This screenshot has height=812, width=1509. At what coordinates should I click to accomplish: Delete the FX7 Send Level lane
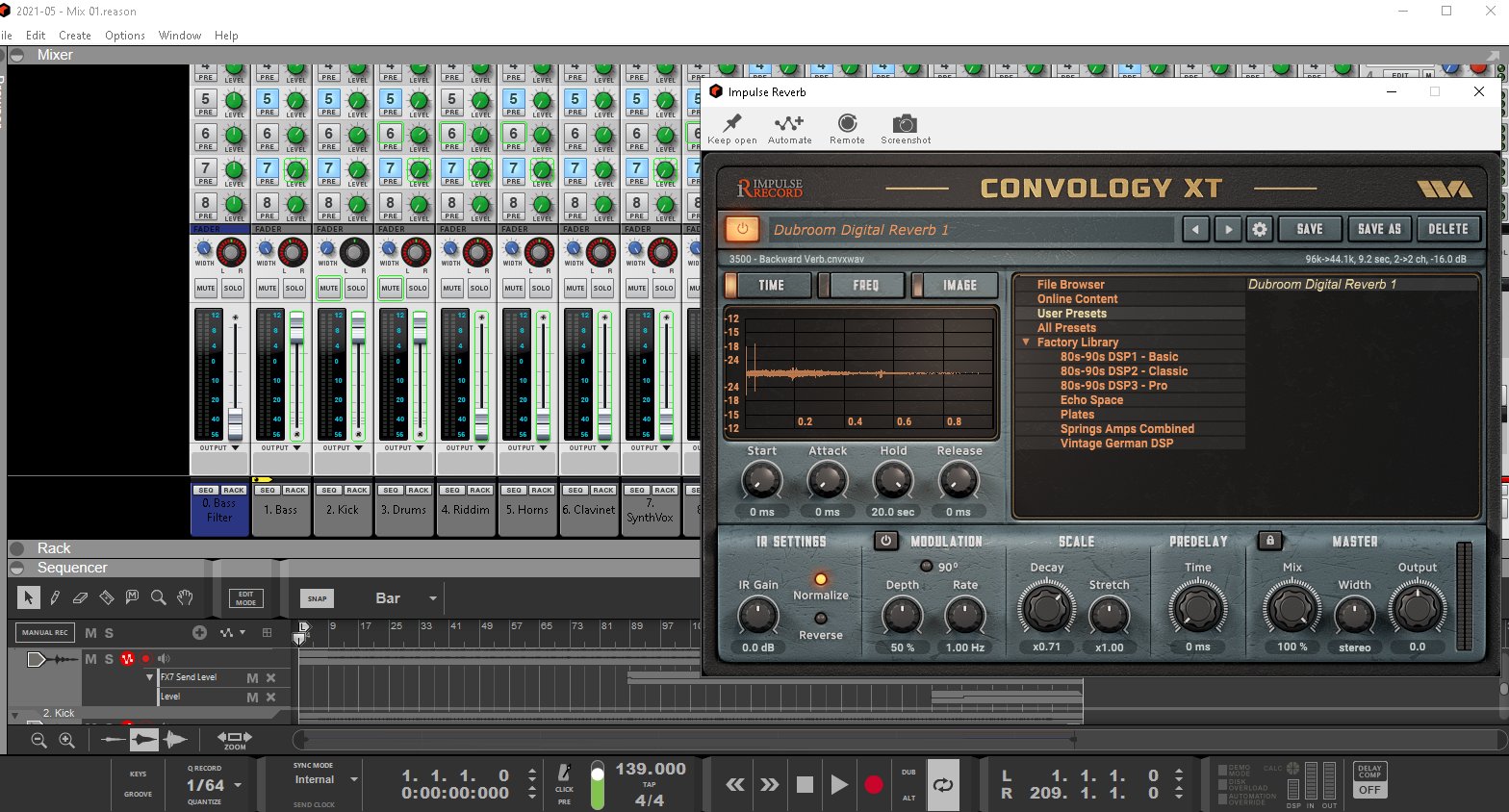pos(270,677)
